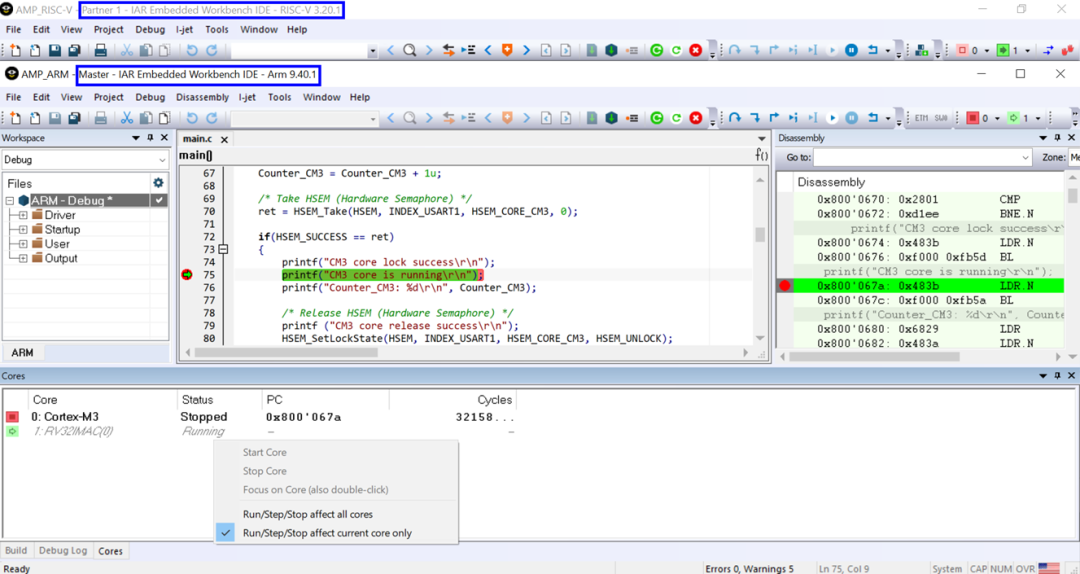Screen dimensions: 1080x574
Task: Click Cortex-M3 core row
Action: pyautogui.click(x=260, y=417)
